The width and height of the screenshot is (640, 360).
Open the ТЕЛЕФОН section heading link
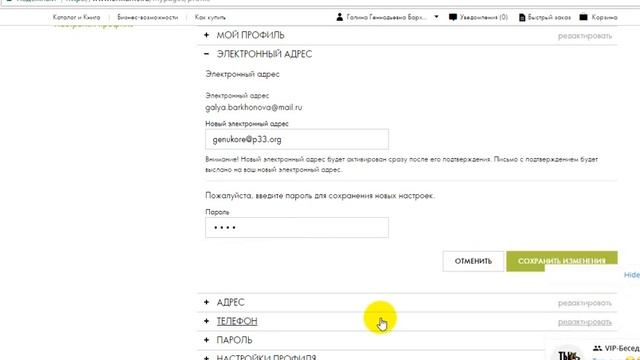pos(237,321)
